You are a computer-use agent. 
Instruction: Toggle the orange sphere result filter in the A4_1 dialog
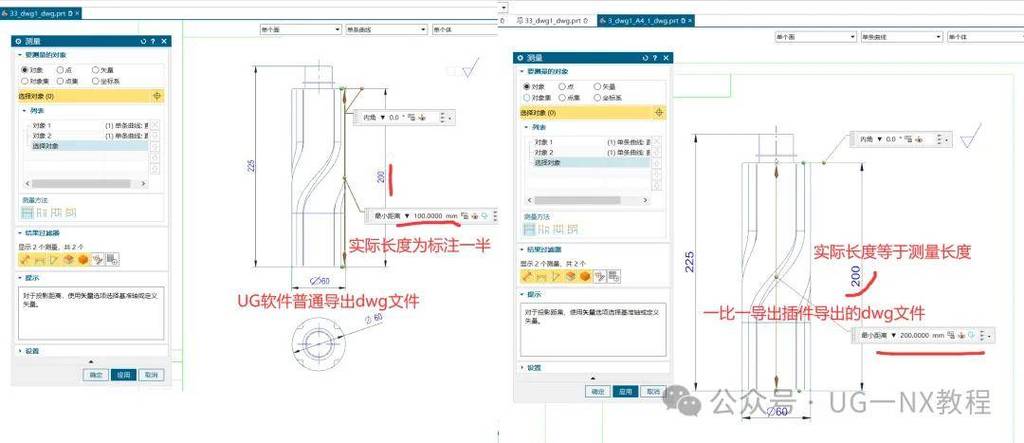585,276
